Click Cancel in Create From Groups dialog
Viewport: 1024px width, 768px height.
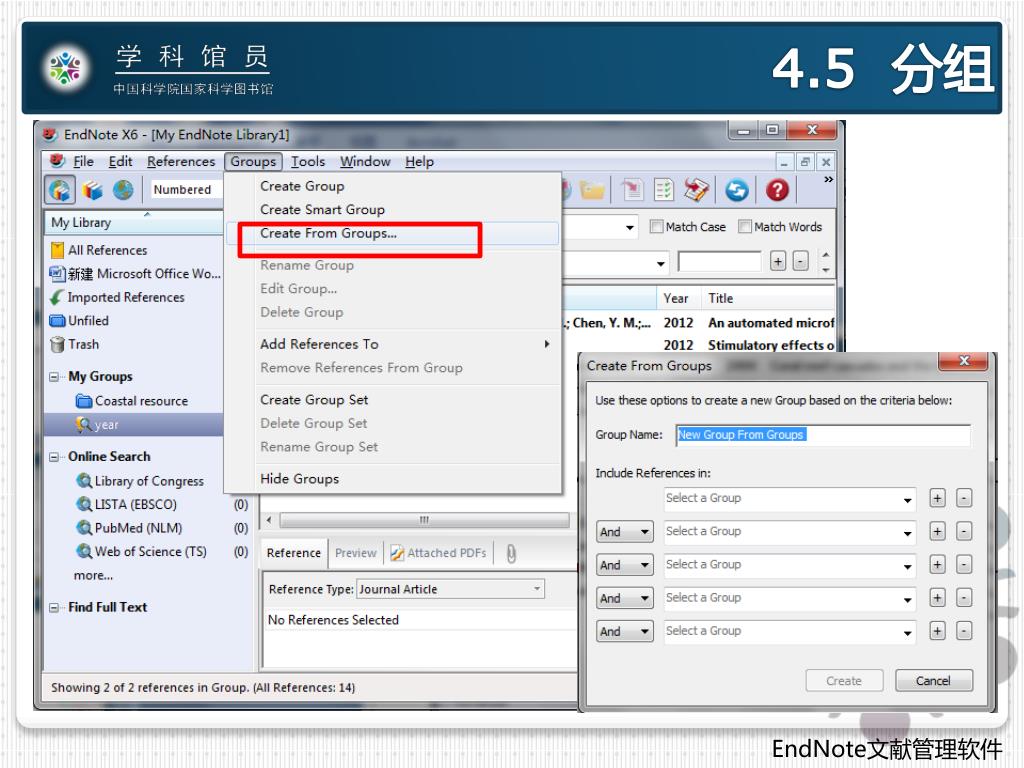pos(934,681)
